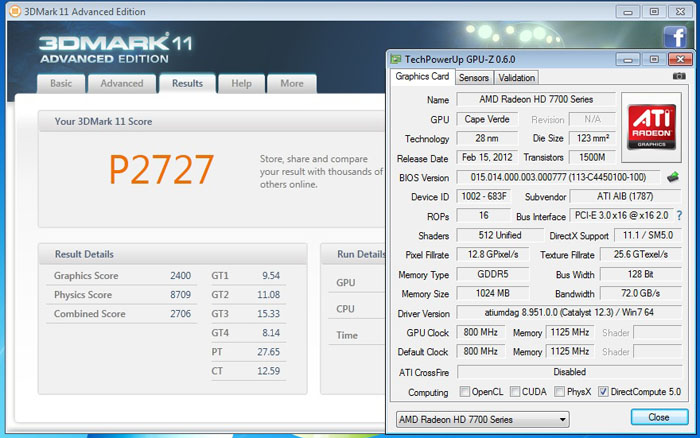Click the GT3 value 15.33
700x438 pixels.
[x=268, y=314]
